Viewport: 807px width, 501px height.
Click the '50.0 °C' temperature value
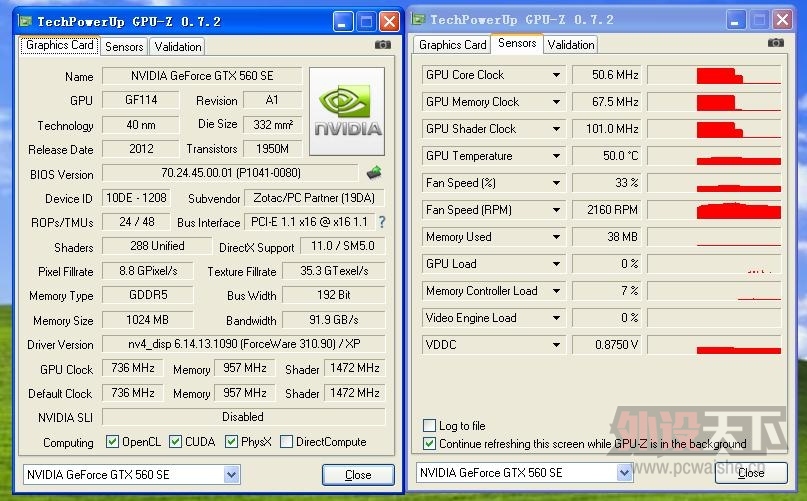click(x=606, y=156)
